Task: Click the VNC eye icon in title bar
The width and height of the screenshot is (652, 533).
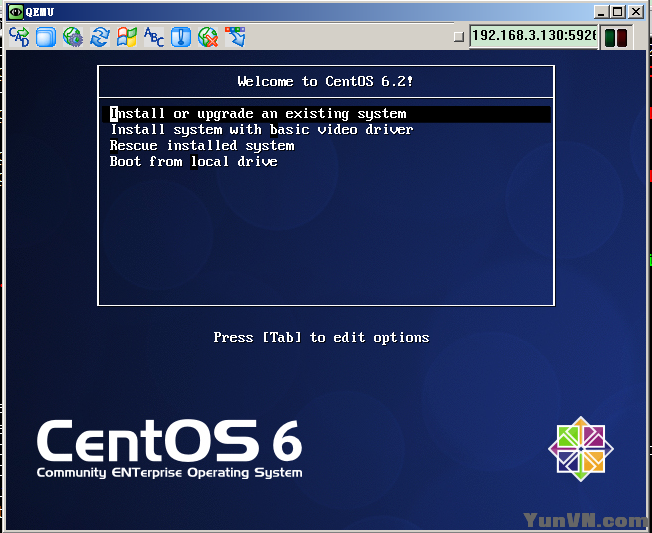Action: [x=16, y=12]
